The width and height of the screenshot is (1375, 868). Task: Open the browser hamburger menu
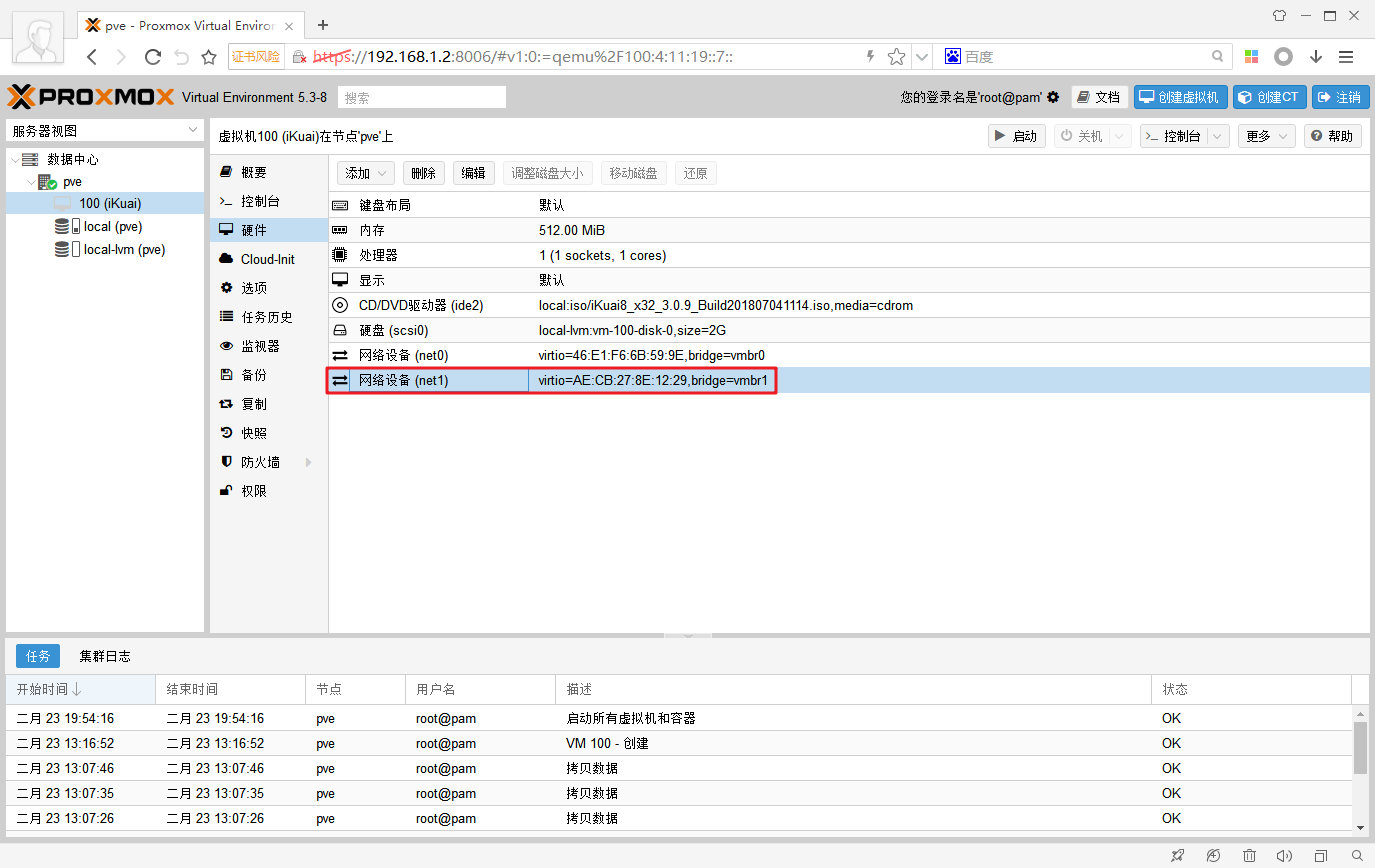[1346, 57]
